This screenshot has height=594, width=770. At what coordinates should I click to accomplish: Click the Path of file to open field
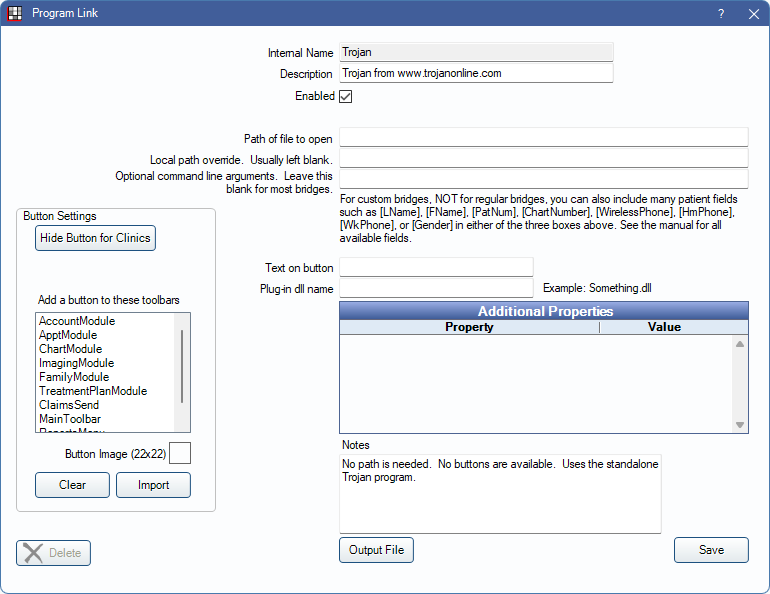click(x=543, y=138)
